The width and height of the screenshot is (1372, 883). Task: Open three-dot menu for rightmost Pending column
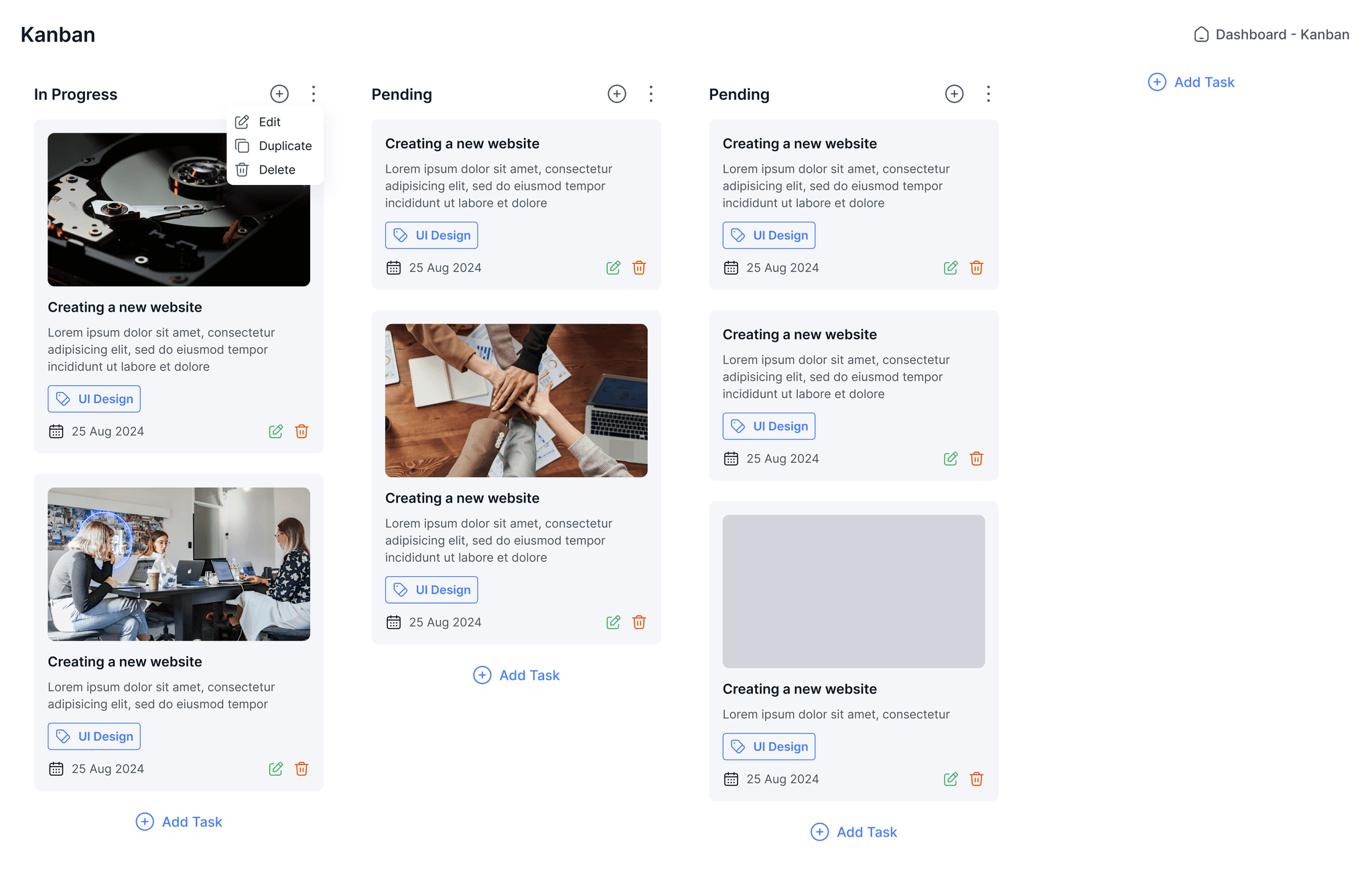[988, 94]
